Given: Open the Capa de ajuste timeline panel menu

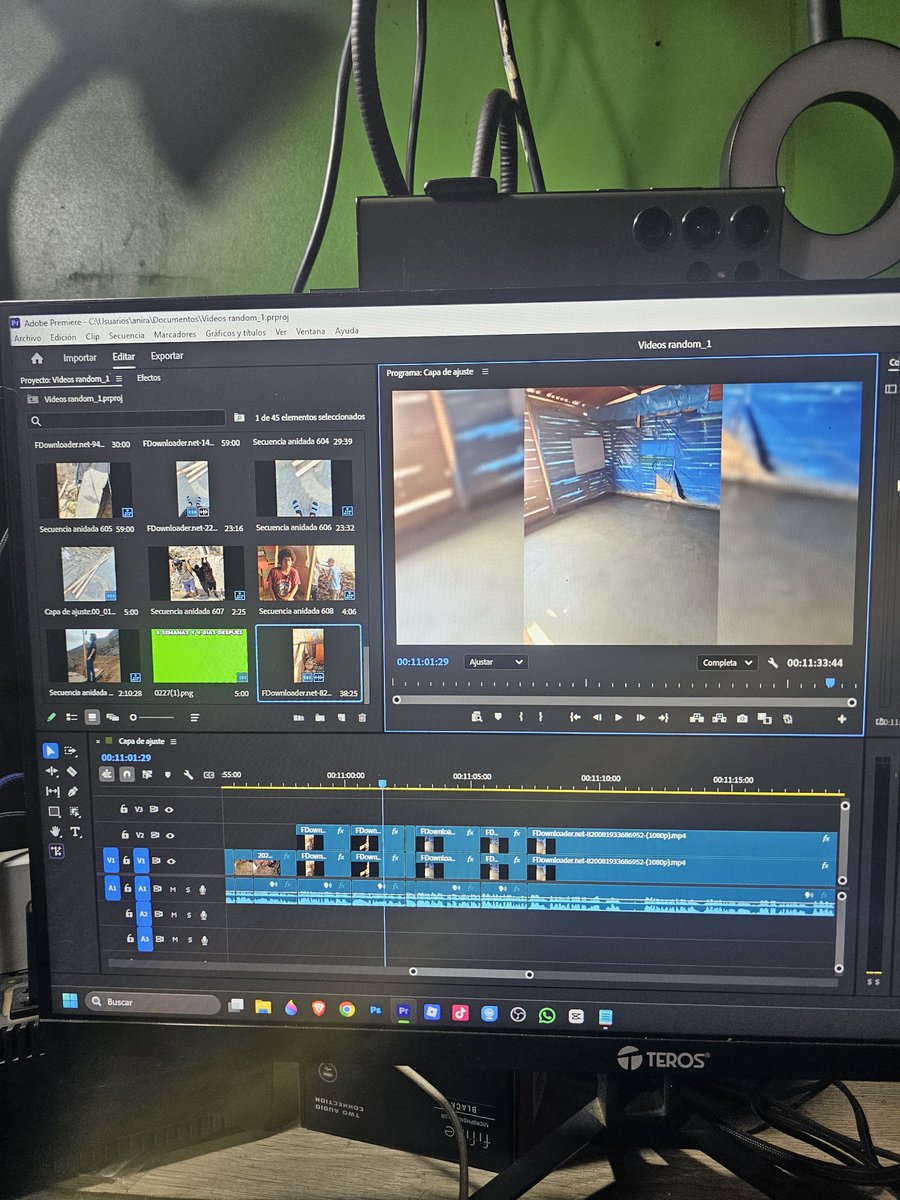Looking at the screenshot, I should pyautogui.click(x=173, y=741).
